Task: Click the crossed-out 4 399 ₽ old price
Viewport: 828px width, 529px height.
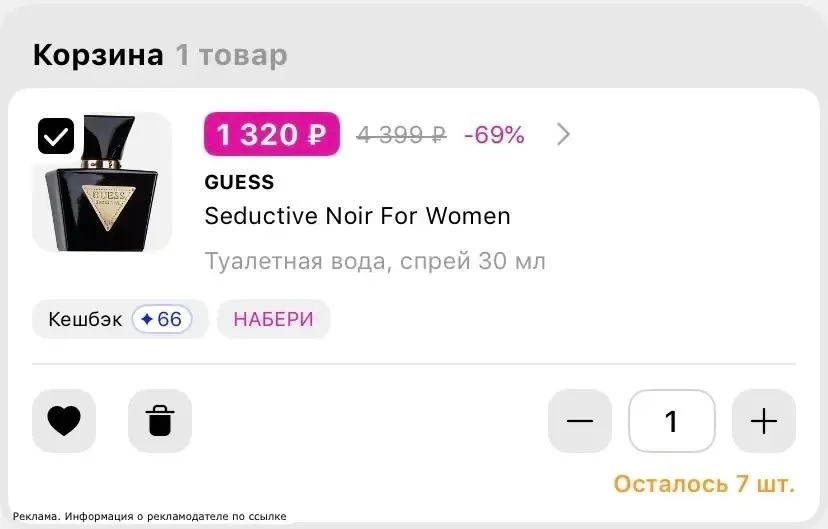Action: (401, 135)
